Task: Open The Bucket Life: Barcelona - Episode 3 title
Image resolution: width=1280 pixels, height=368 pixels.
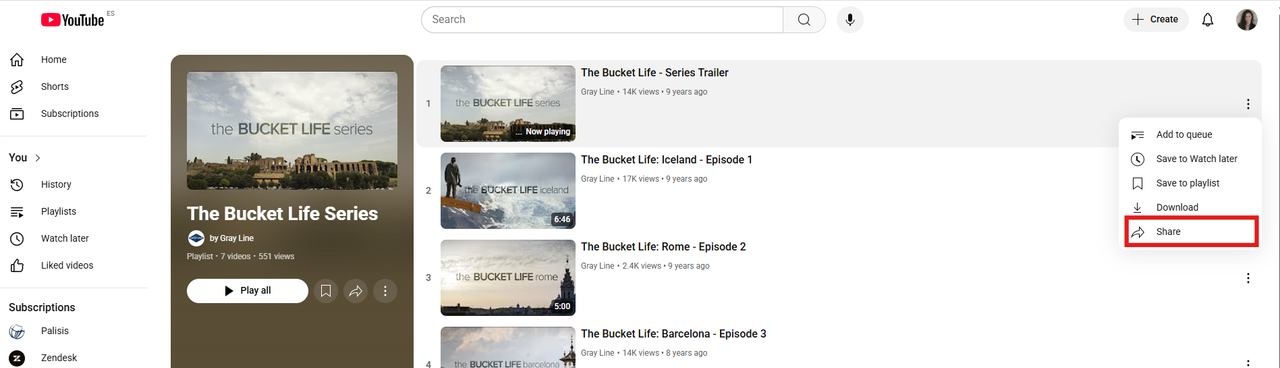Action: [x=674, y=334]
